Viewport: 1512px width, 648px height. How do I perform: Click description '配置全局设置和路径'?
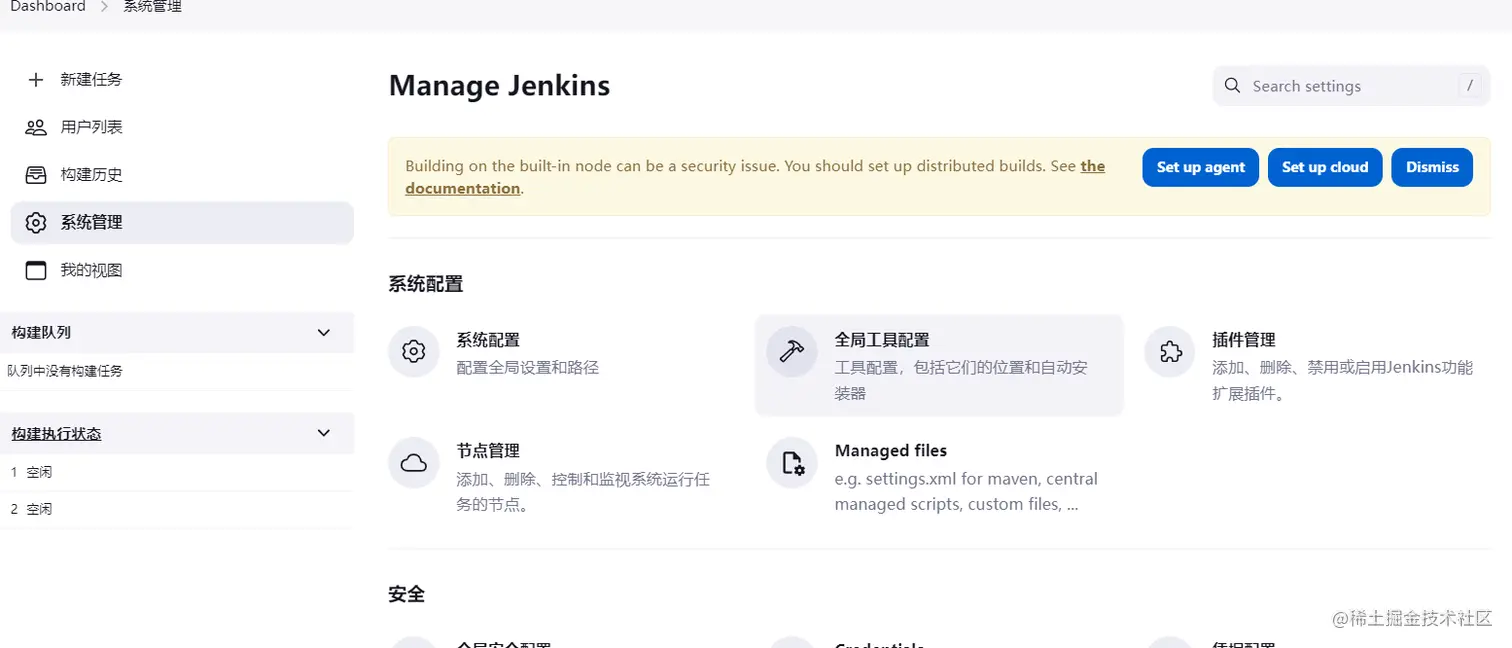pos(528,368)
